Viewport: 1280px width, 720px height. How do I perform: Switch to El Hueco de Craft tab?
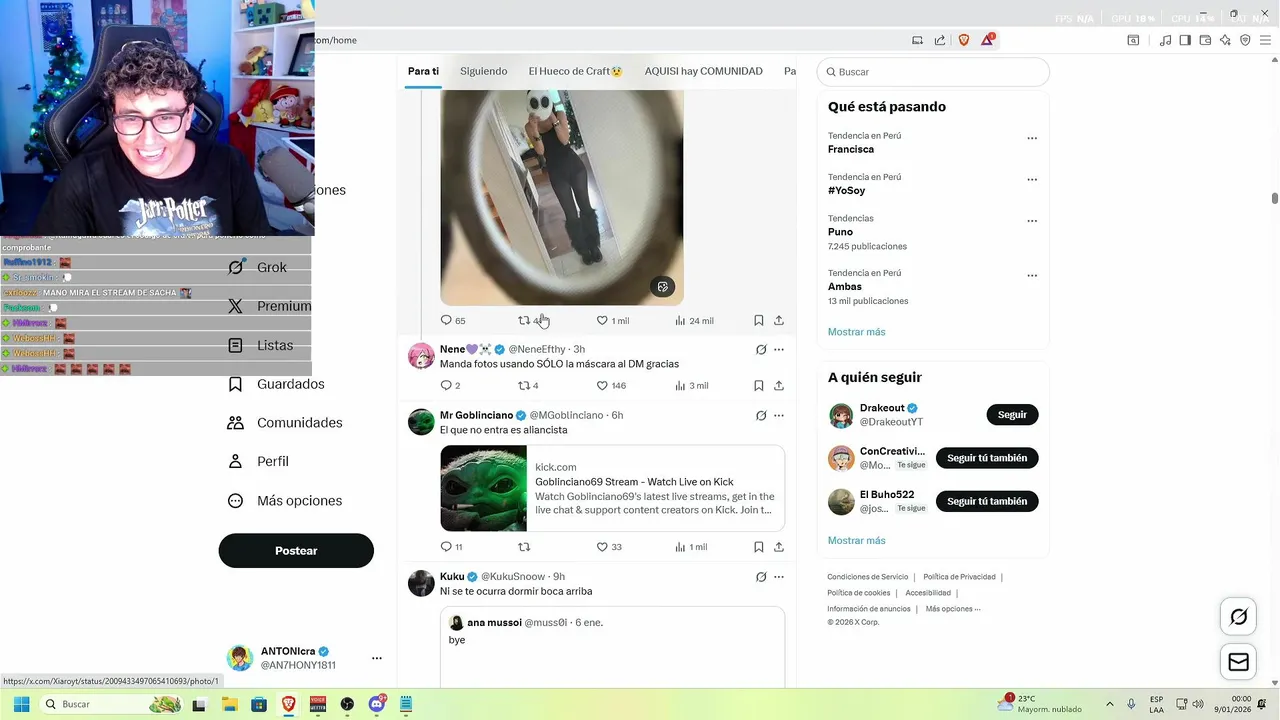click(x=576, y=71)
